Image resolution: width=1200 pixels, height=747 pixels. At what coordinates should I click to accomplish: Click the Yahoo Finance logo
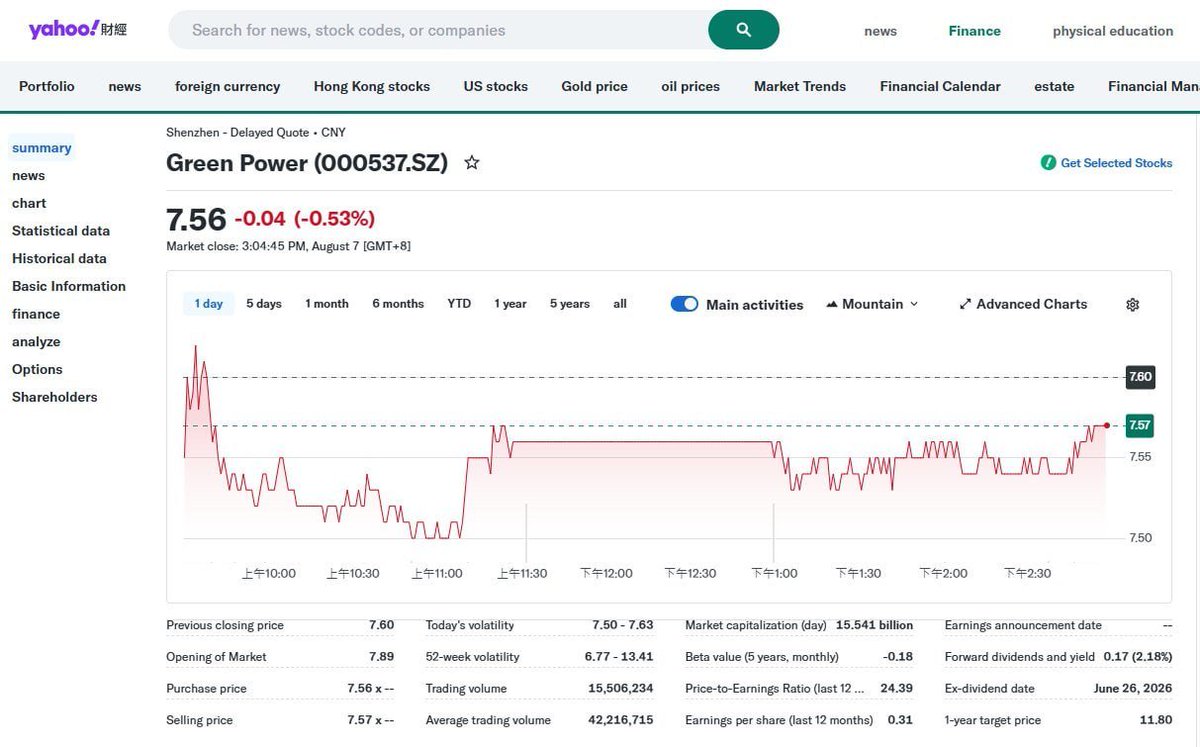point(78,29)
